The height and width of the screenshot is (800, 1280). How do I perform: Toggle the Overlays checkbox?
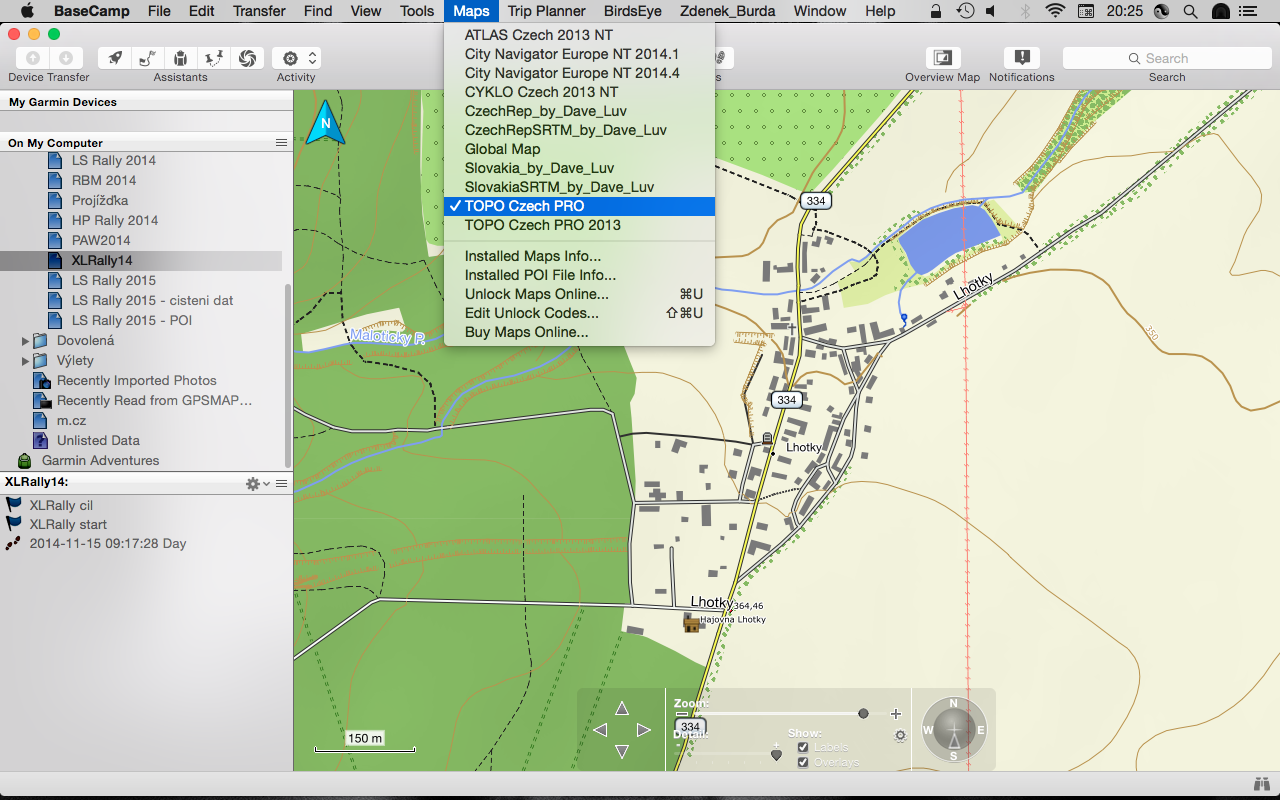[803, 762]
